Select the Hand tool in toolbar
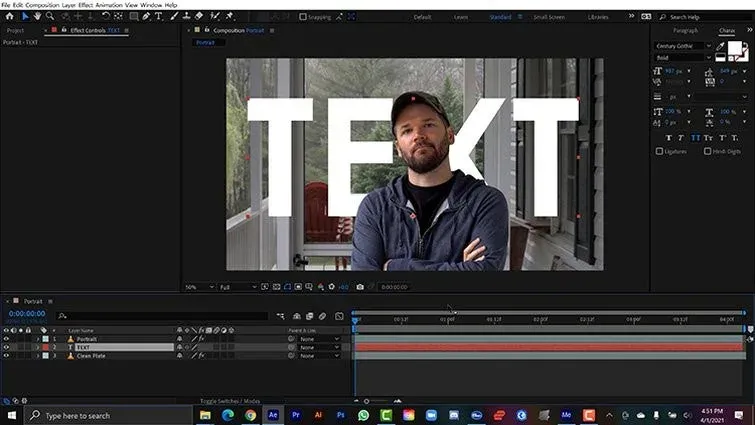Screen dimensions: 755x425 (x=37, y=16)
